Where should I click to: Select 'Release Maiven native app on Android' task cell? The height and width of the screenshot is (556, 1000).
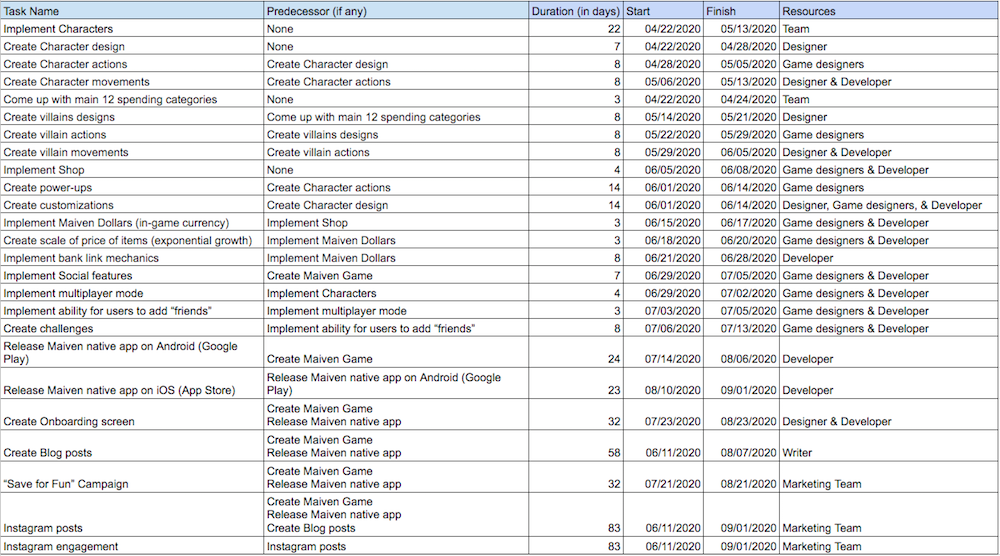pos(132,352)
